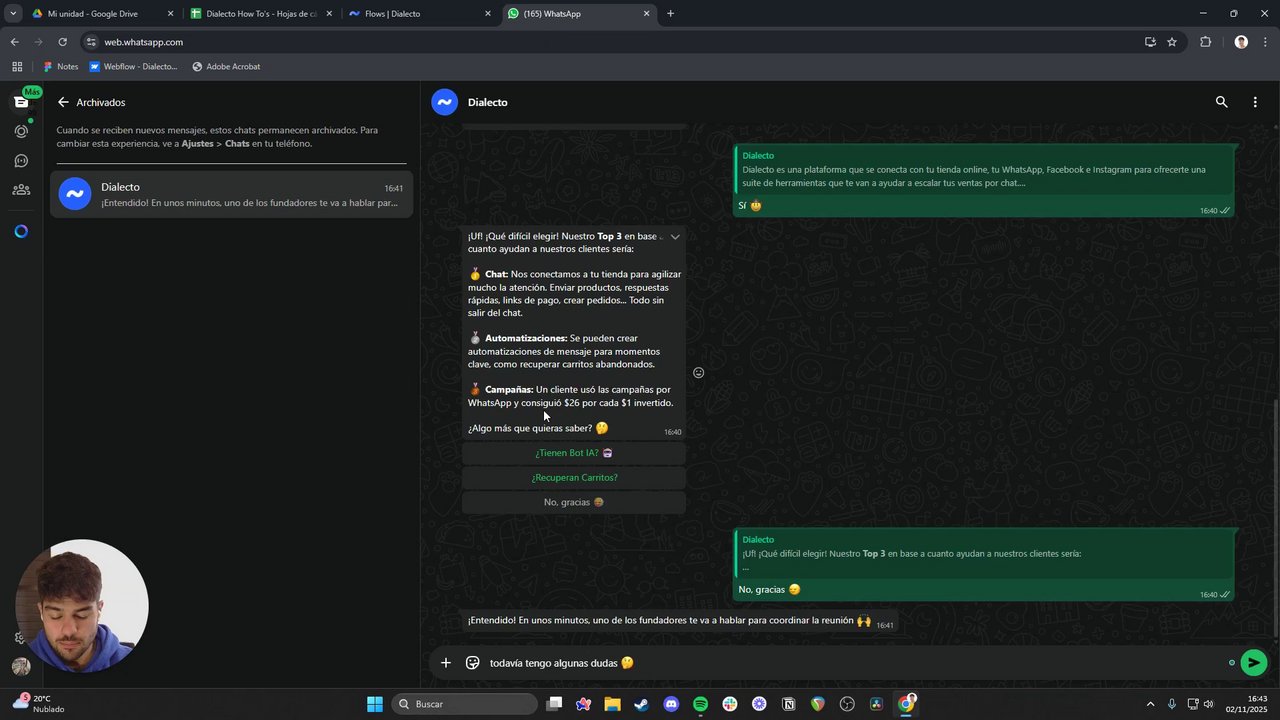The height and width of the screenshot is (720, 1280).
Task: Open the Channels icon in WhatsApp sidebar
Action: point(21,160)
